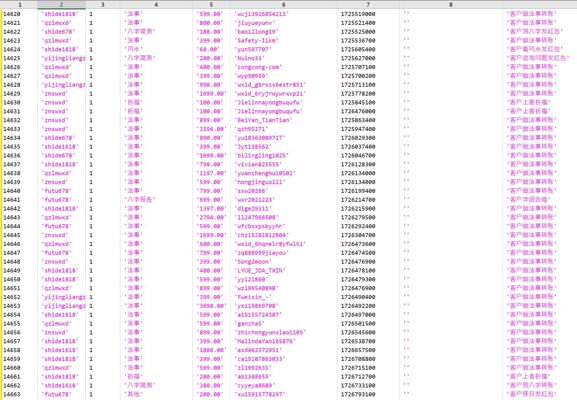Click the 'BeiYan_TianTian' cell in row 14632

pos(263,120)
